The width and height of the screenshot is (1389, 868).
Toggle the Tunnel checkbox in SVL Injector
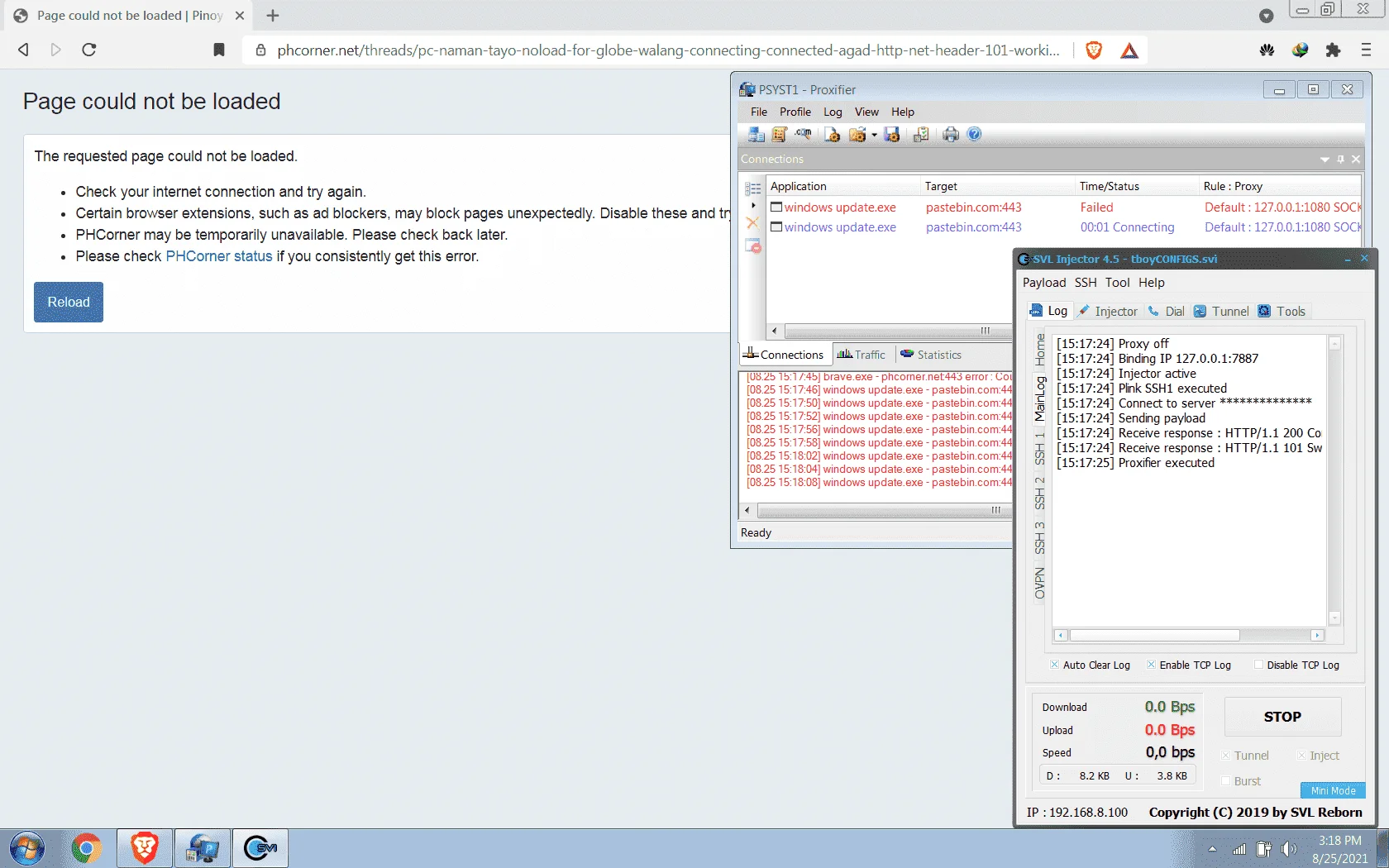tap(1226, 756)
